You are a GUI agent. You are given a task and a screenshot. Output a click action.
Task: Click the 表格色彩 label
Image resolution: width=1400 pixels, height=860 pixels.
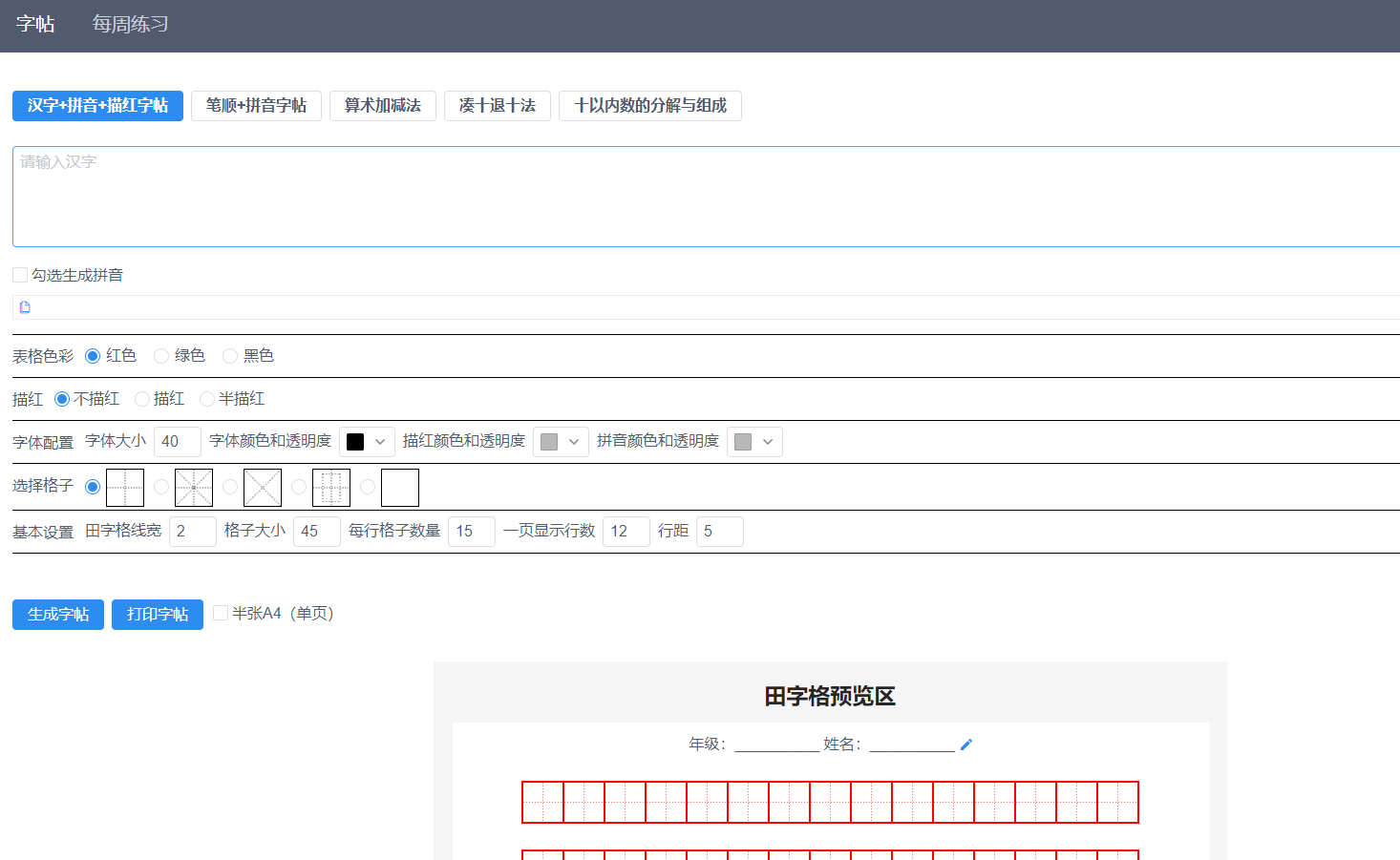point(43,357)
